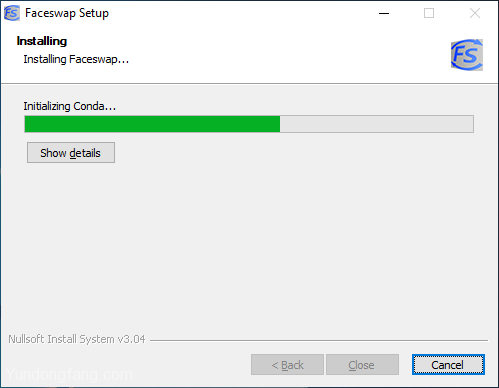Click the bold "Installing" heading
This screenshot has height=388, width=499.
(x=42, y=41)
